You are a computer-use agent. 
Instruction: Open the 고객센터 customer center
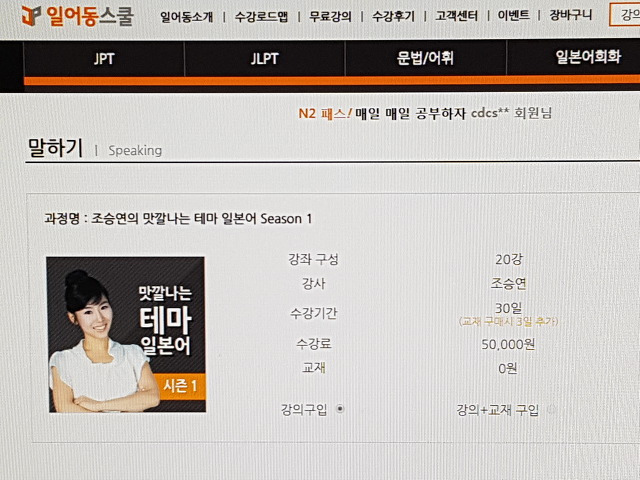pos(456,16)
